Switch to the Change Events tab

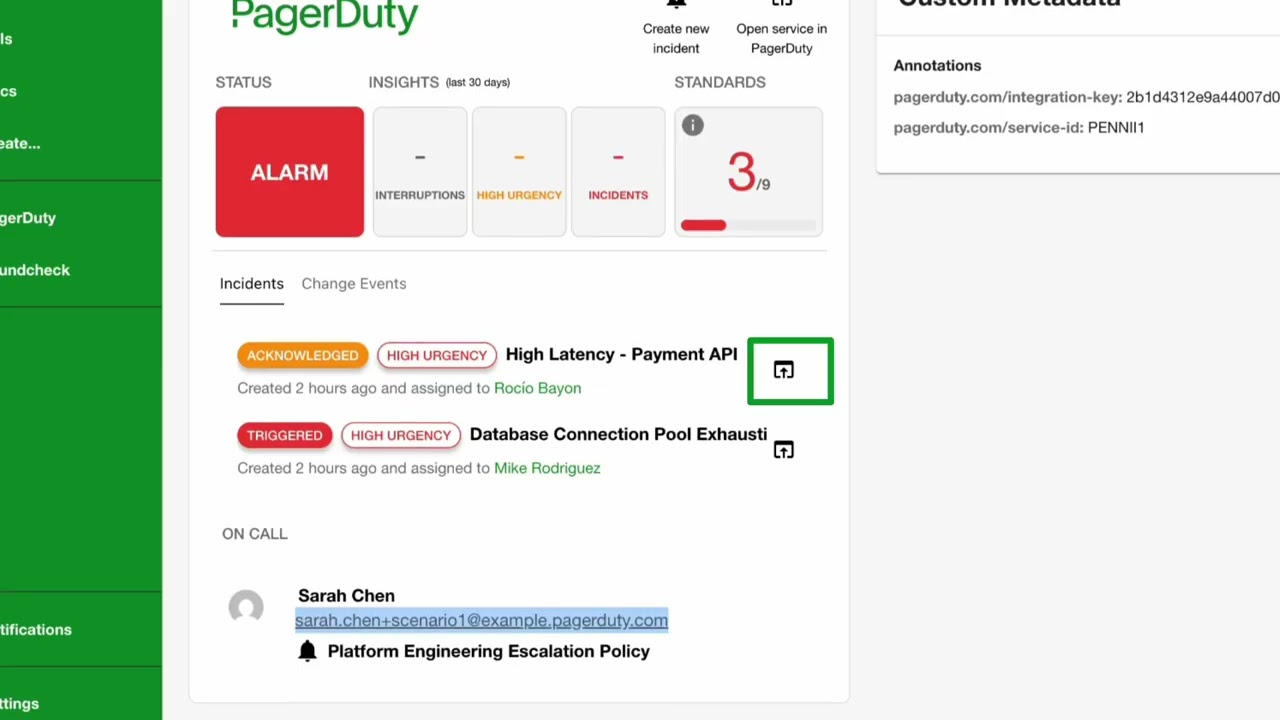[354, 284]
